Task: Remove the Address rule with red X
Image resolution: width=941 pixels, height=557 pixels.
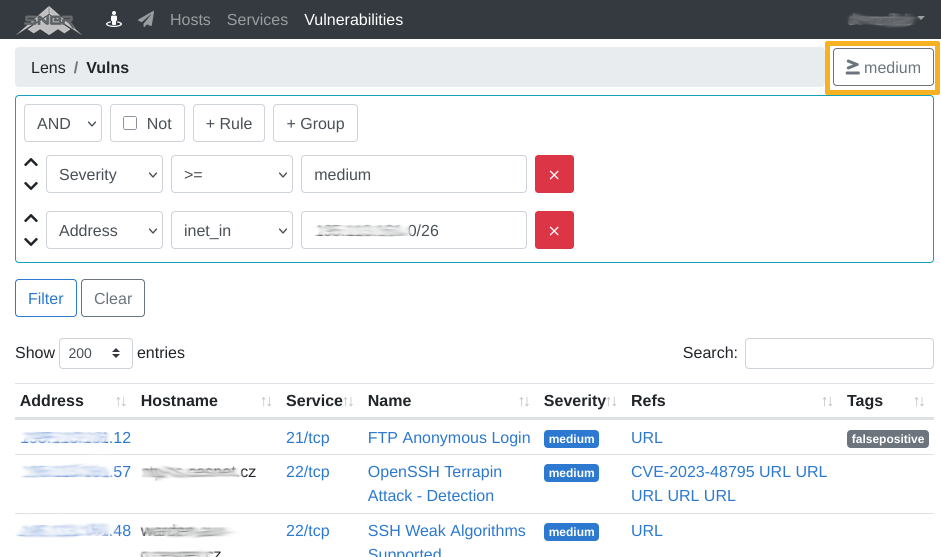Action: pos(554,230)
